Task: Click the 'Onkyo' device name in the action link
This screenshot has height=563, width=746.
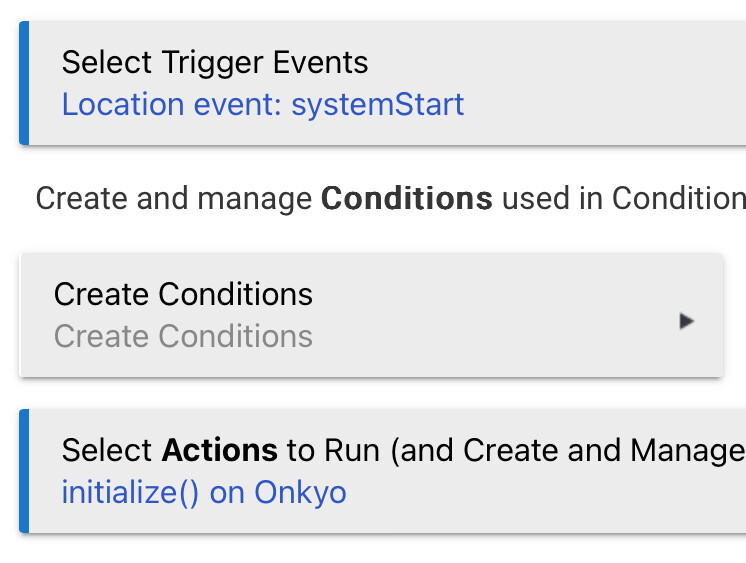Action: point(300,493)
